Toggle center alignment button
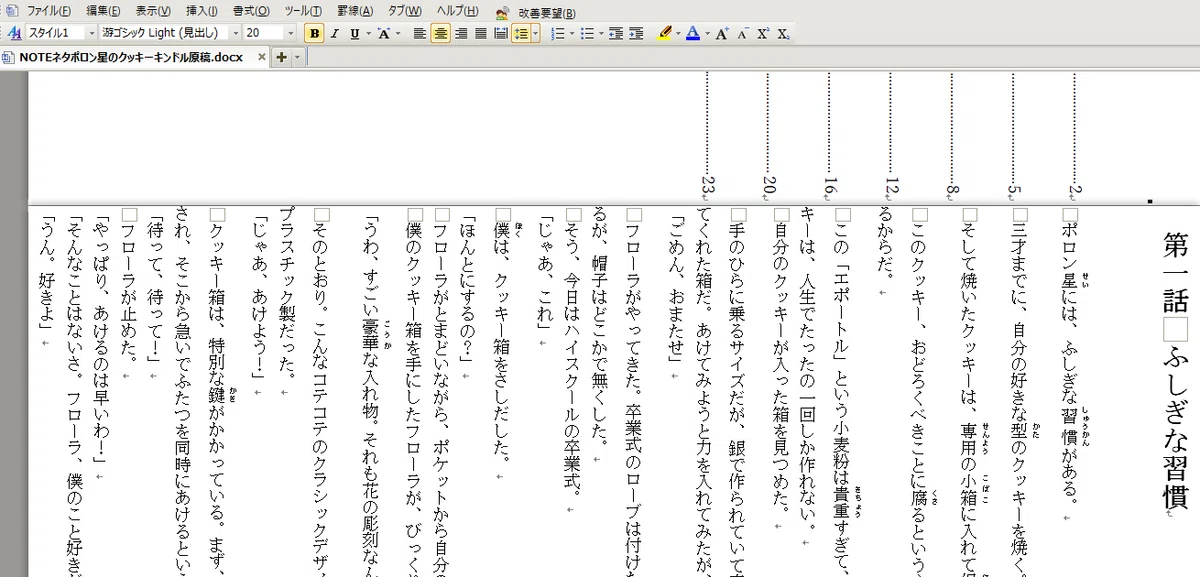1200x577 pixels. pos(441,33)
